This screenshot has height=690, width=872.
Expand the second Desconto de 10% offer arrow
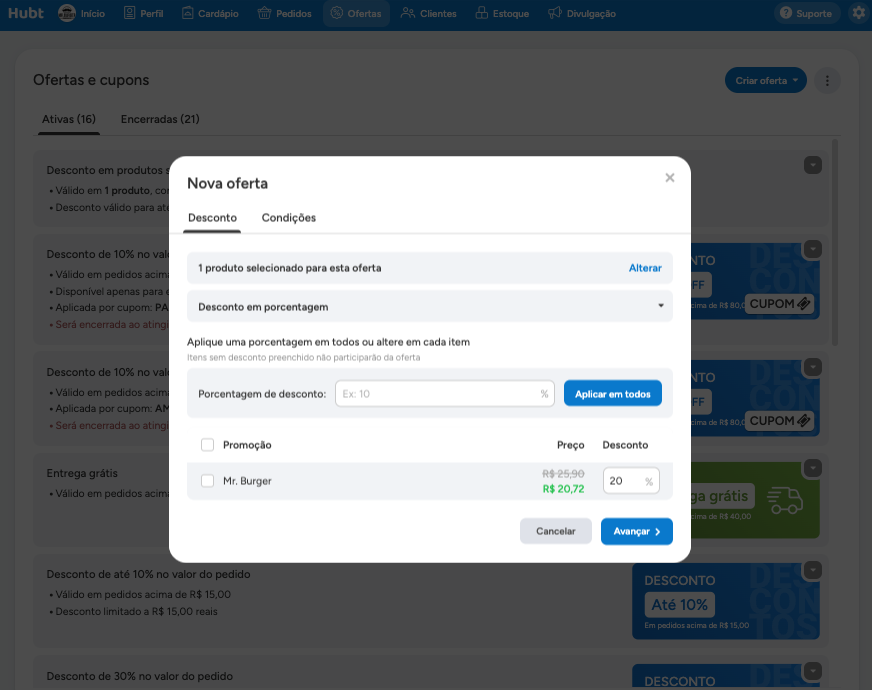pos(812,367)
